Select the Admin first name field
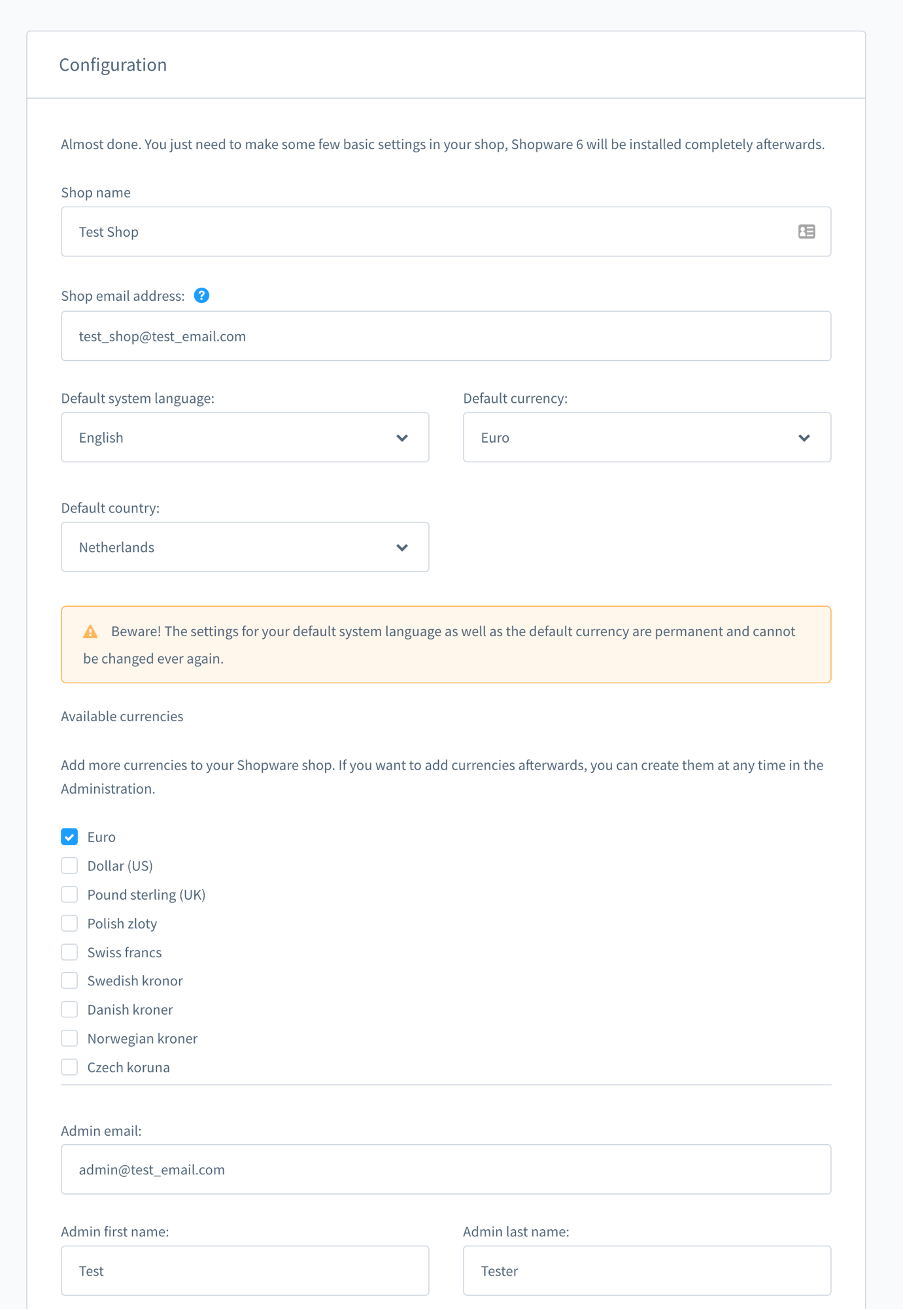The width and height of the screenshot is (904, 1310). click(245, 1271)
